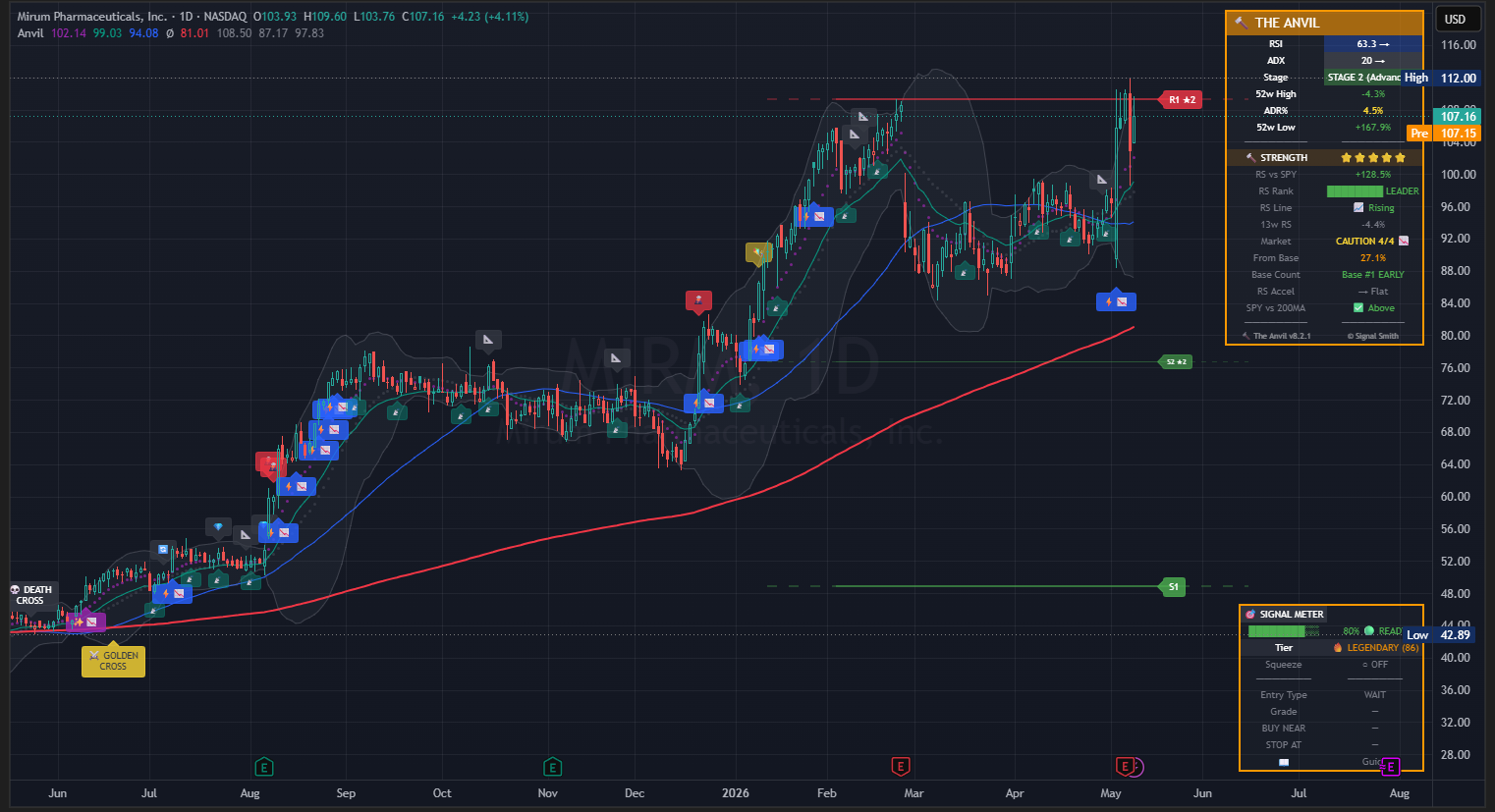The width and height of the screenshot is (1495, 812).
Task: Open the red earnings E marker near May
Action: coord(1125,767)
